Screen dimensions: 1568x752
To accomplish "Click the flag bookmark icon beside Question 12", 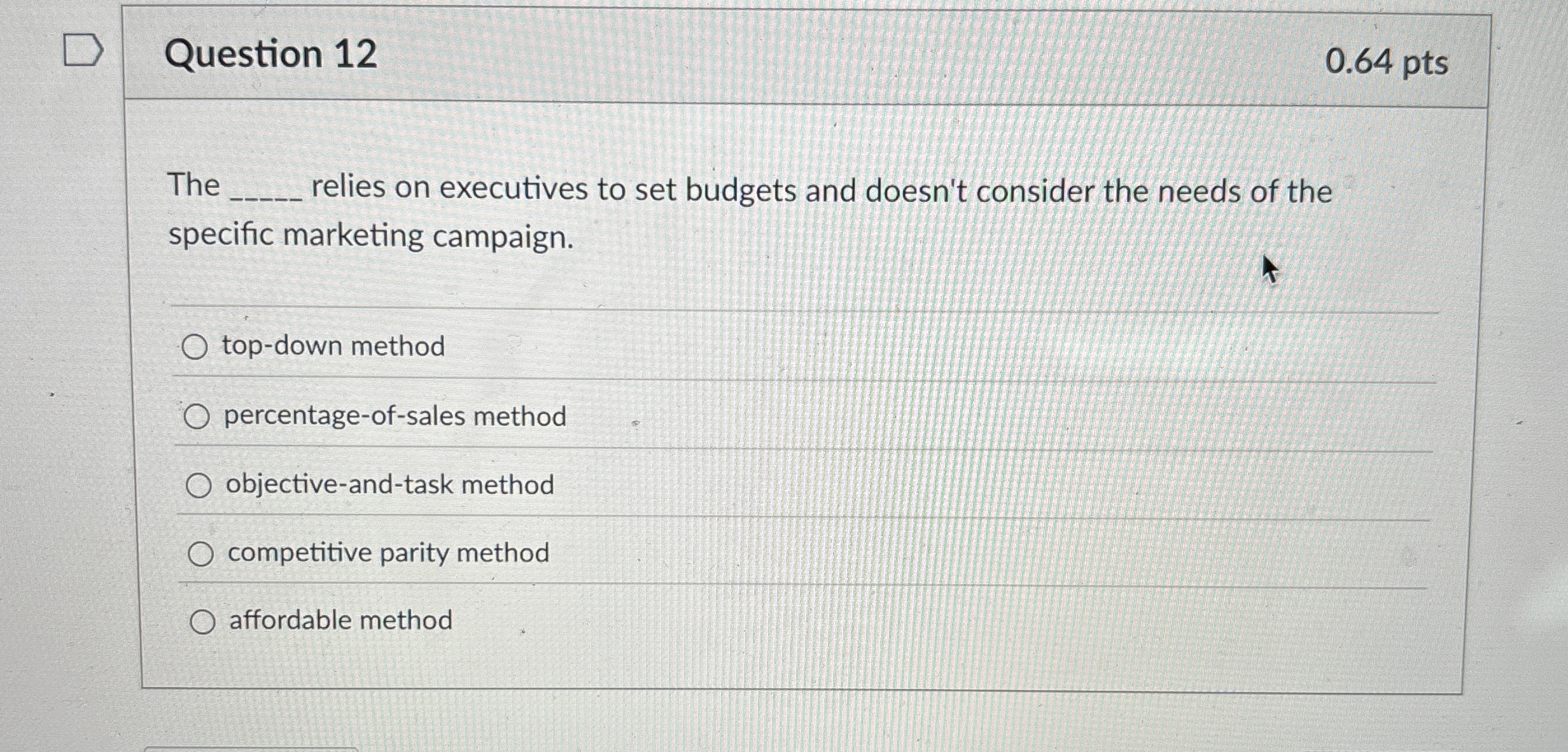I will [x=83, y=51].
